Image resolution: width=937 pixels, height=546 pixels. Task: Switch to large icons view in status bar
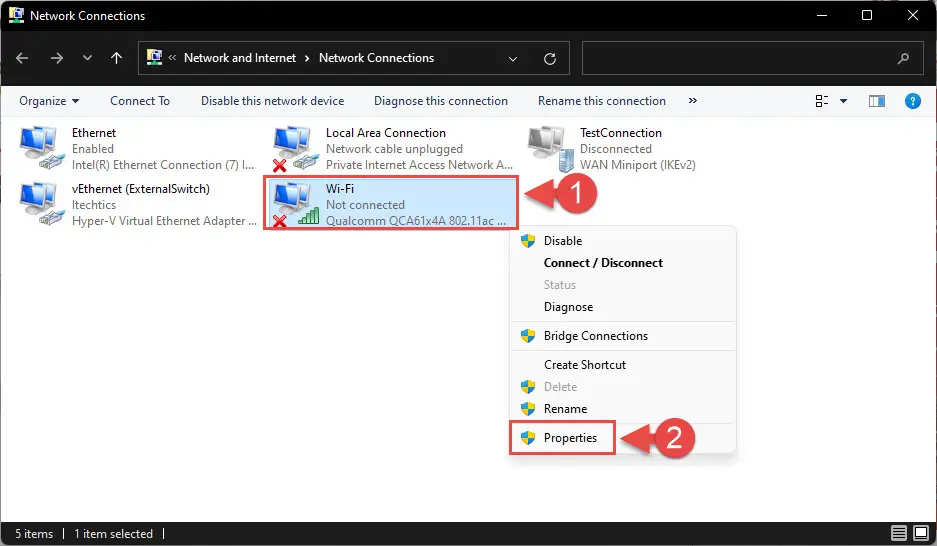[921, 532]
